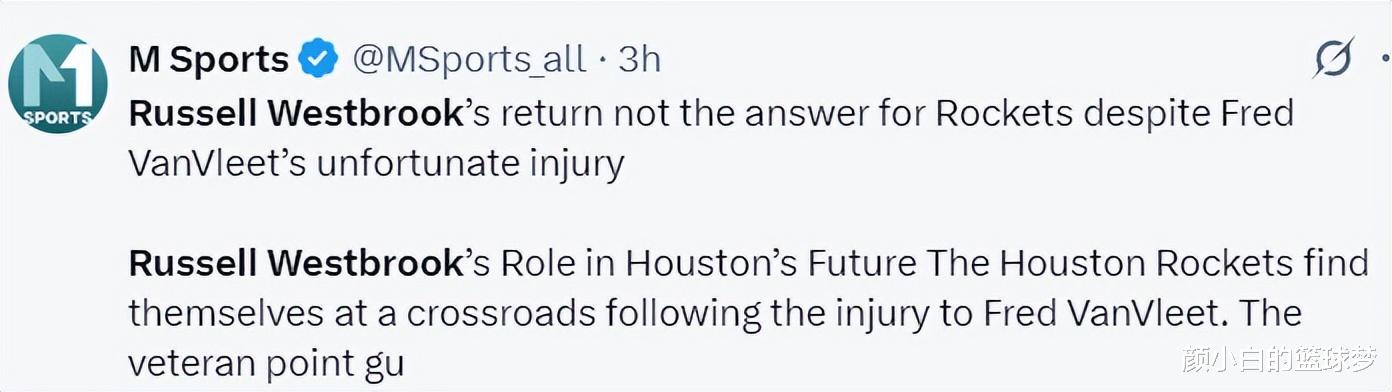1392x392 pixels.
Task: Click 'Fred VanVleet. The' in second paragraph
Action: (x=1141, y=313)
